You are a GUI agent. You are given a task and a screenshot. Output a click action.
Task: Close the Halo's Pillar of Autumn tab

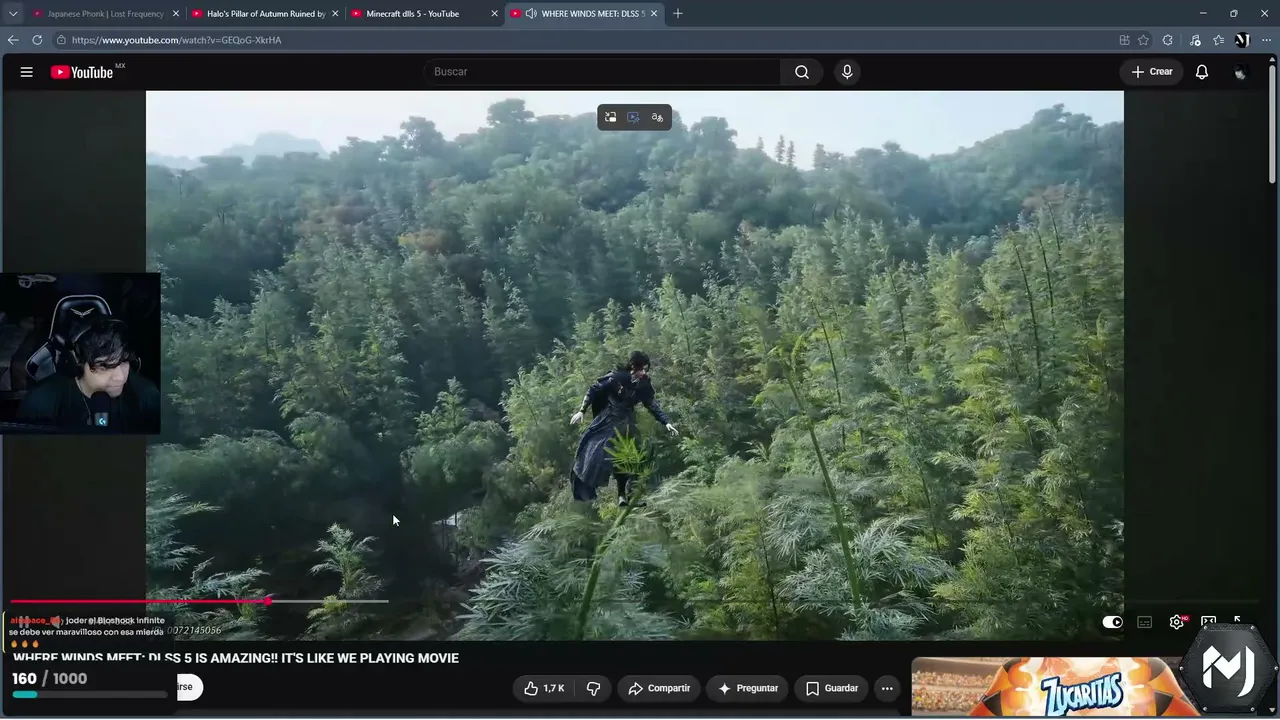[x=334, y=14]
